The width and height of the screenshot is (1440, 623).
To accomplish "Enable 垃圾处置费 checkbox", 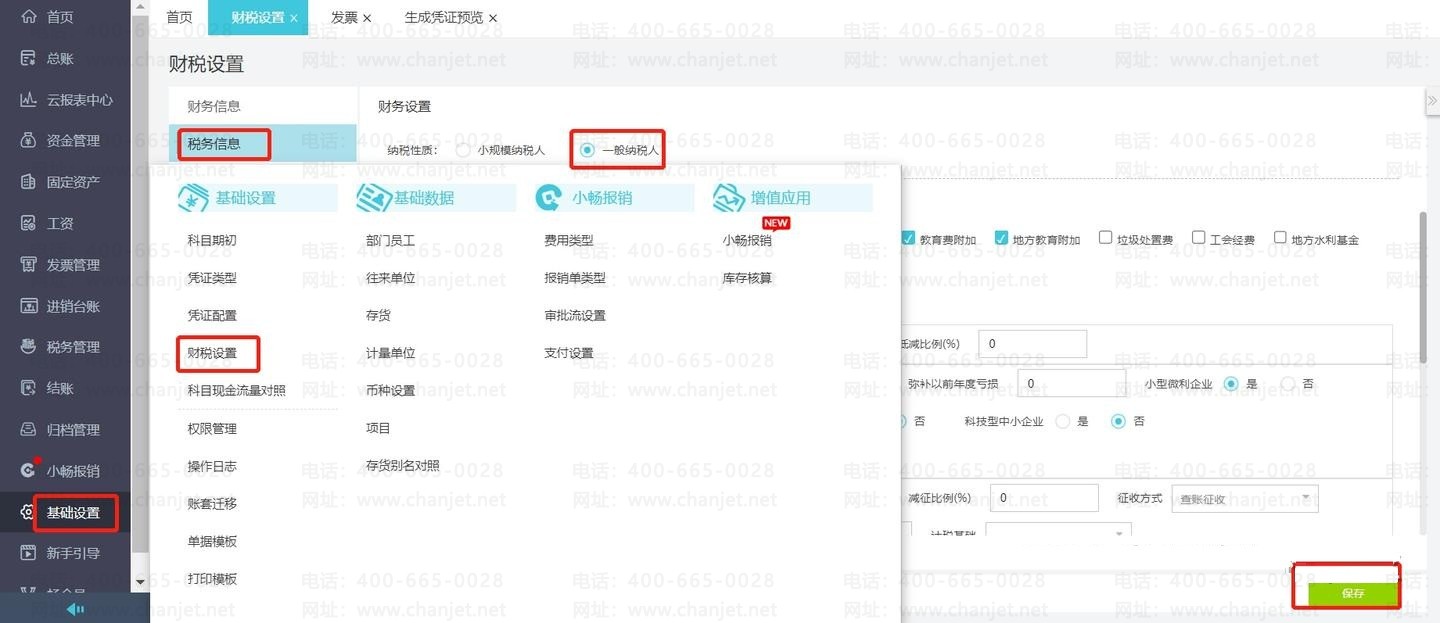I will pos(1105,238).
